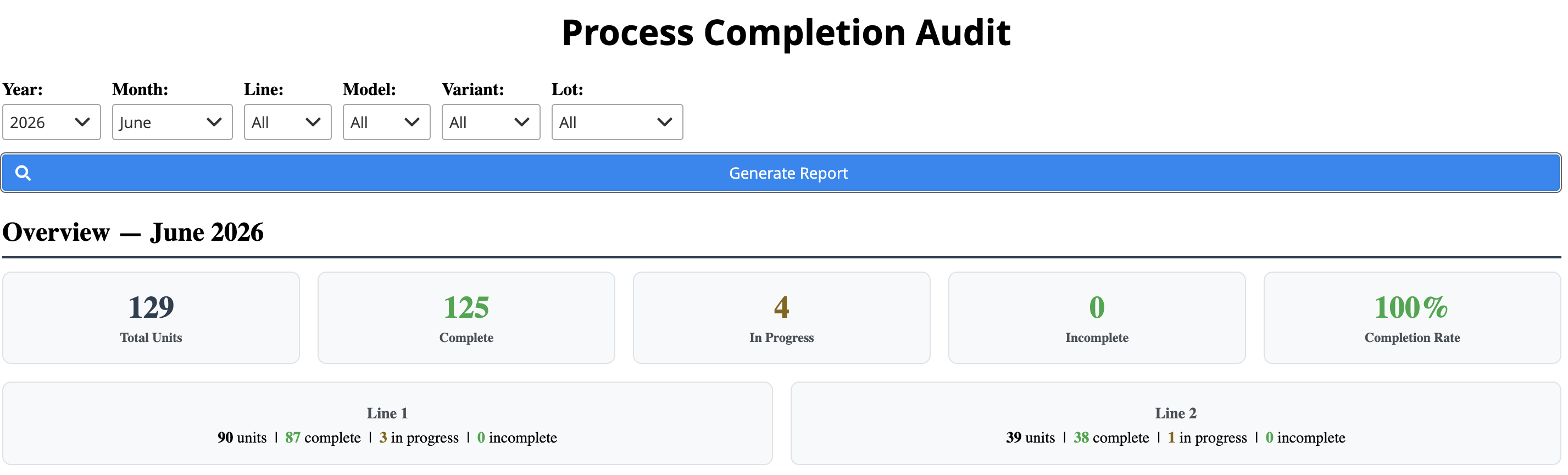Click the magnifier icon on Generate Report
The width and height of the screenshot is (1568, 475).
23,174
